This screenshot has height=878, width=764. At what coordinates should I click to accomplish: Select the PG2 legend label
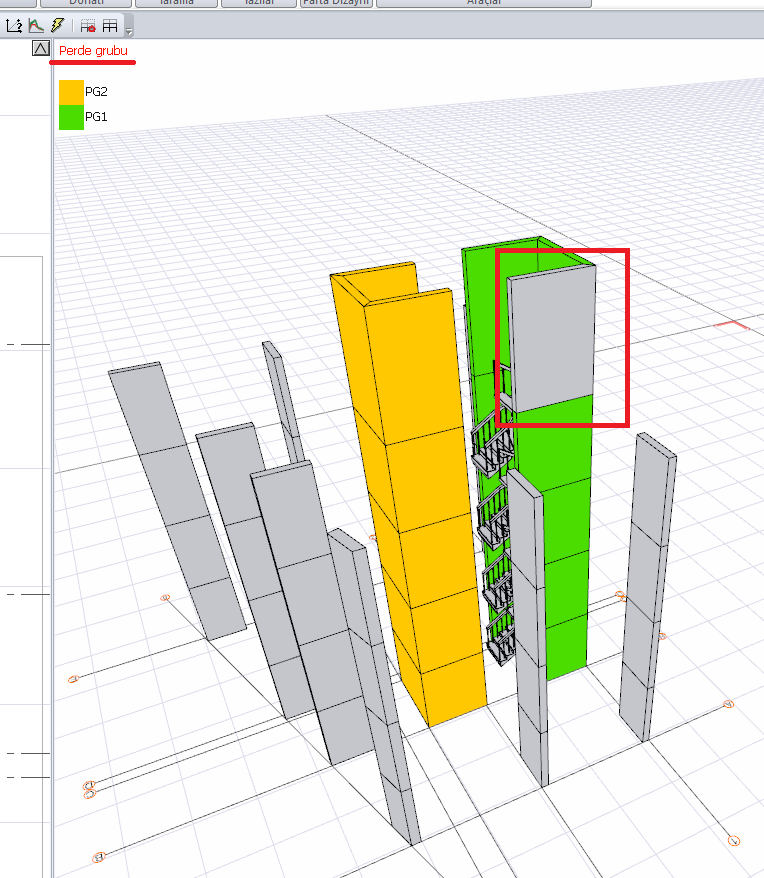[96, 91]
